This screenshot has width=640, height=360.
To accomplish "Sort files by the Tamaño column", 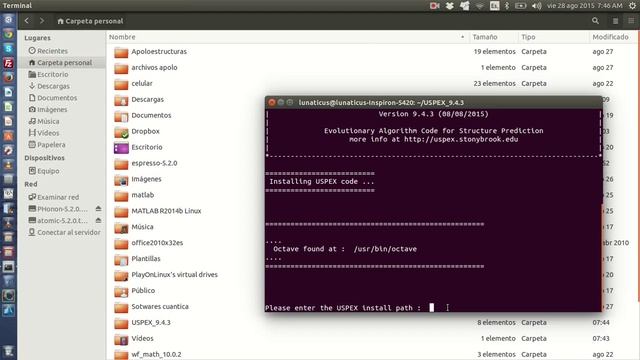I will pyautogui.click(x=493, y=37).
